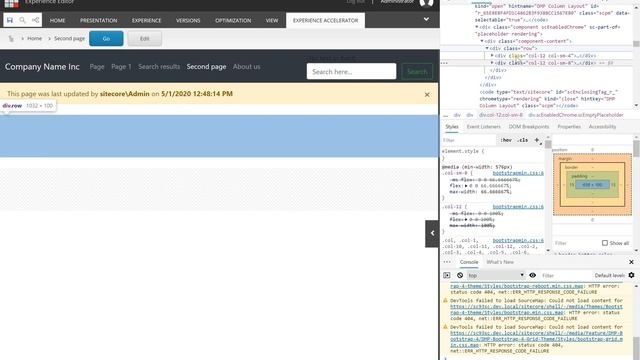The width and height of the screenshot is (640, 360).
Task: Open the VIEW ribbon tab
Action: pos(272,20)
